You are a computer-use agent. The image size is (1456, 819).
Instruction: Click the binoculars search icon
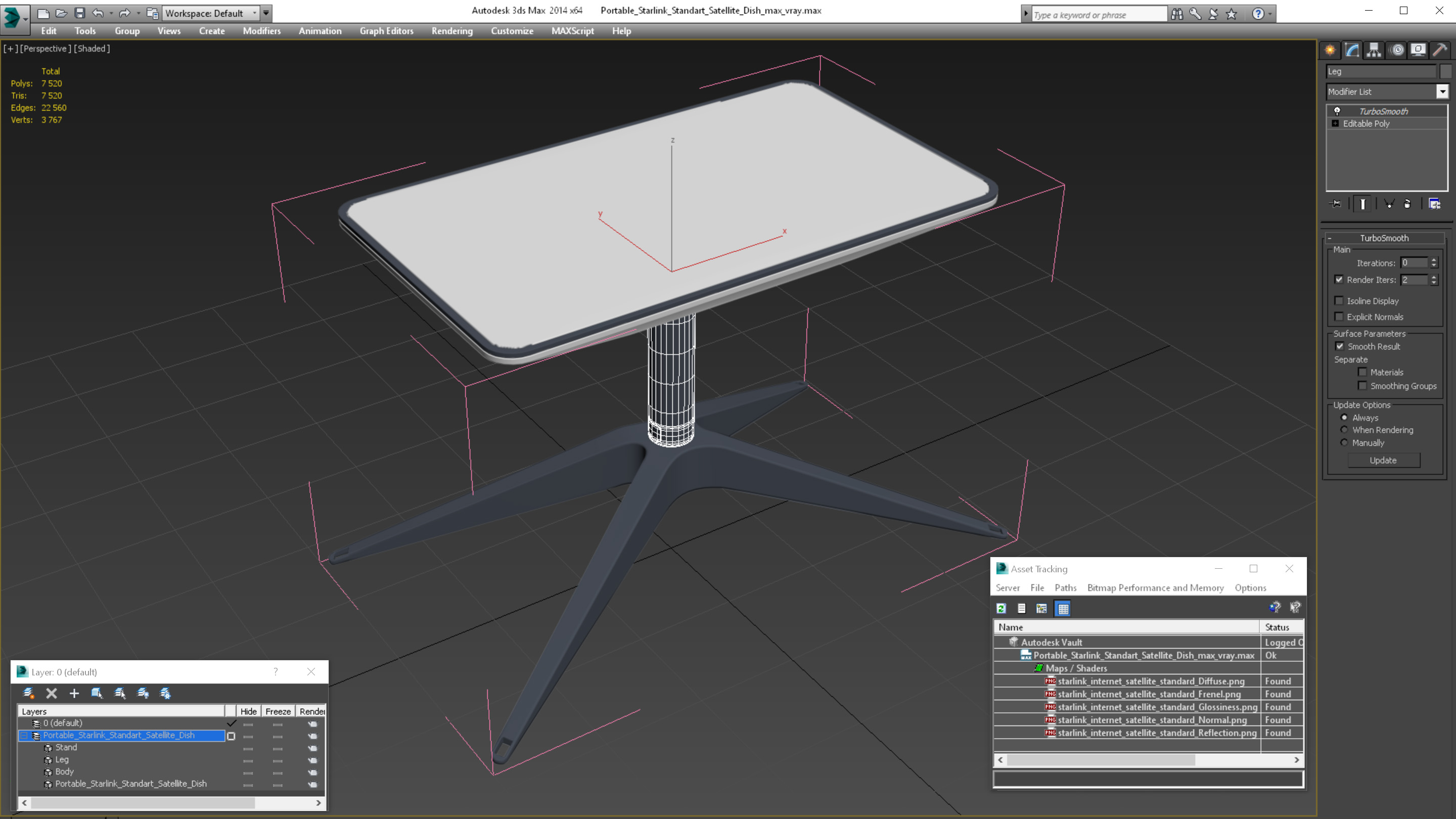(1177, 14)
